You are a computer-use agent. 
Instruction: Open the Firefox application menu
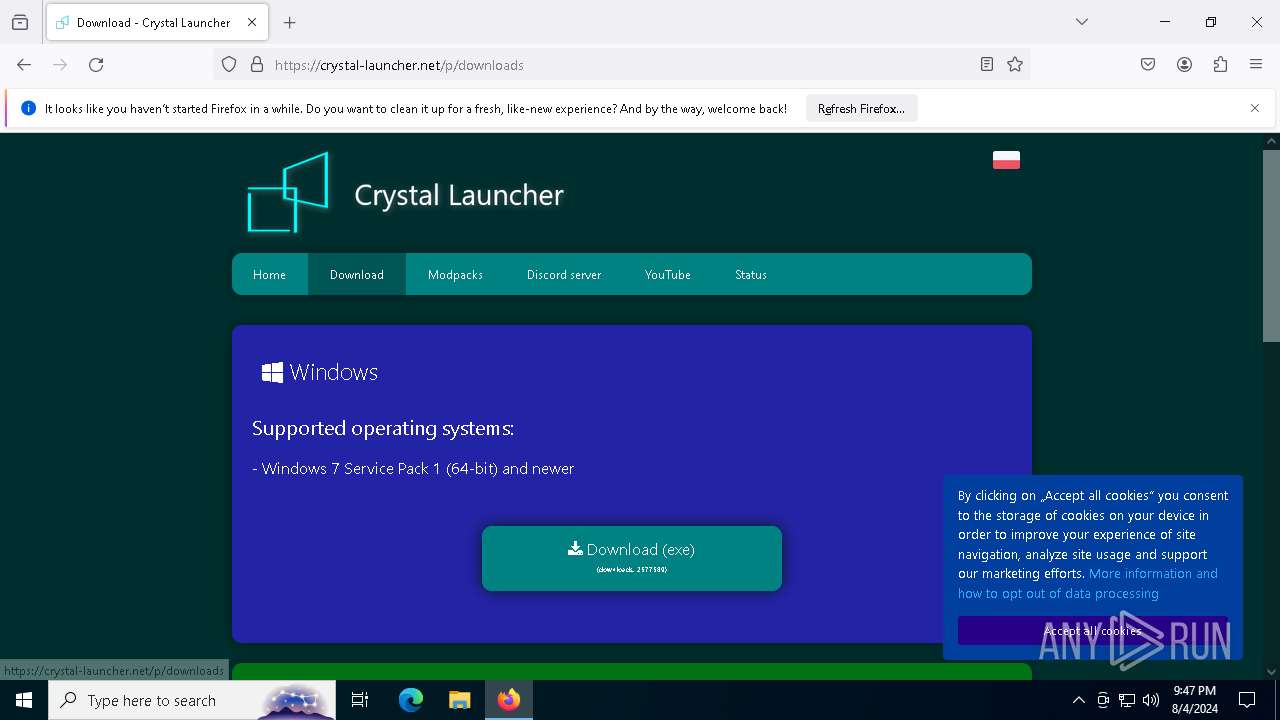[1256, 65]
